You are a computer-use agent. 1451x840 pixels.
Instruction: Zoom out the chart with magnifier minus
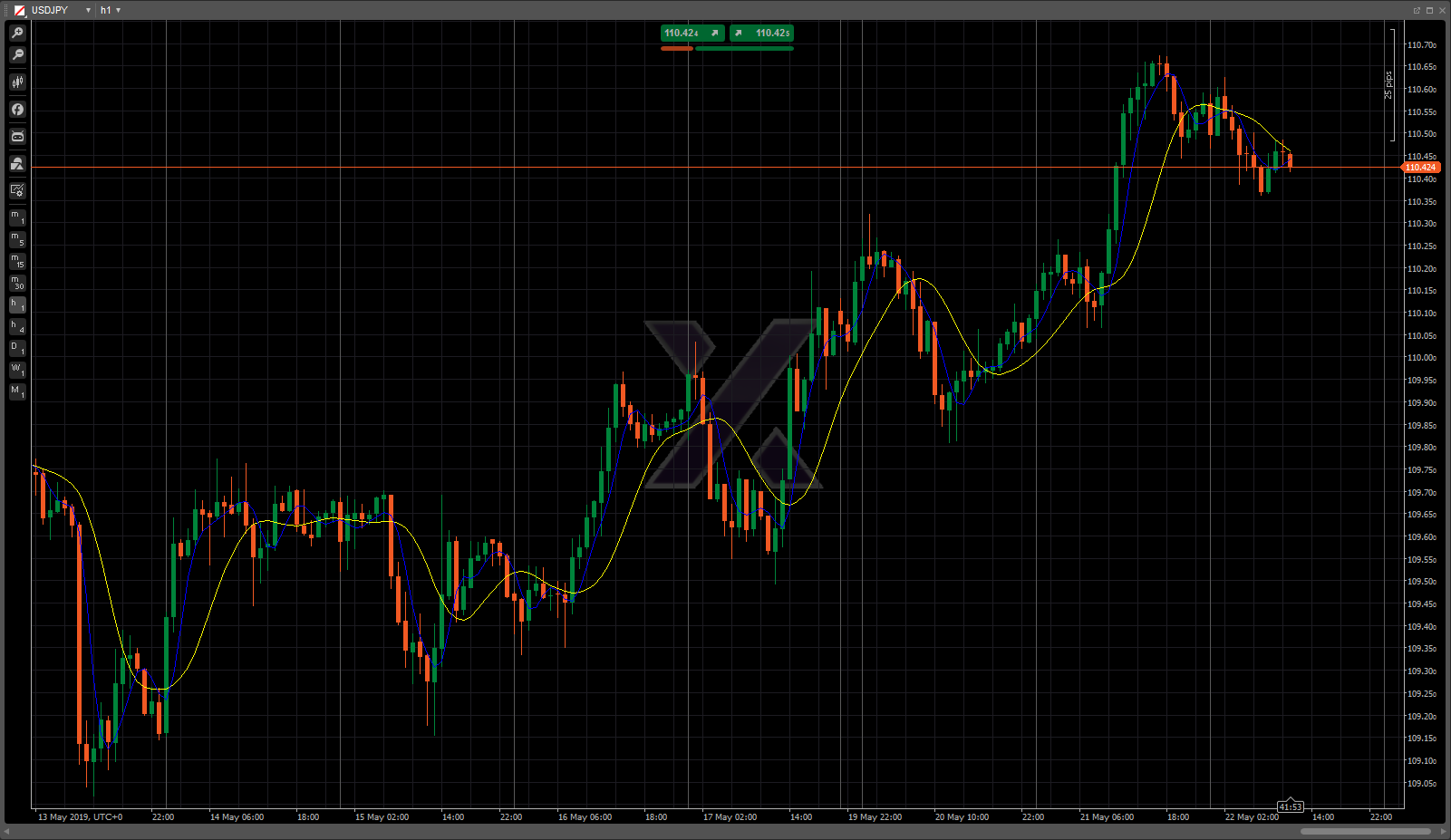(17, 55)
